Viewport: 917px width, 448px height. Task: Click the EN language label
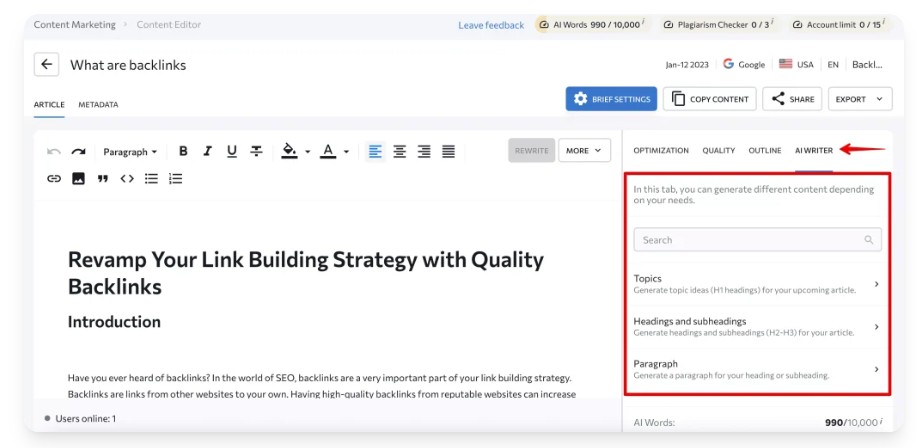pyautogui.click(x=833, y=64)
